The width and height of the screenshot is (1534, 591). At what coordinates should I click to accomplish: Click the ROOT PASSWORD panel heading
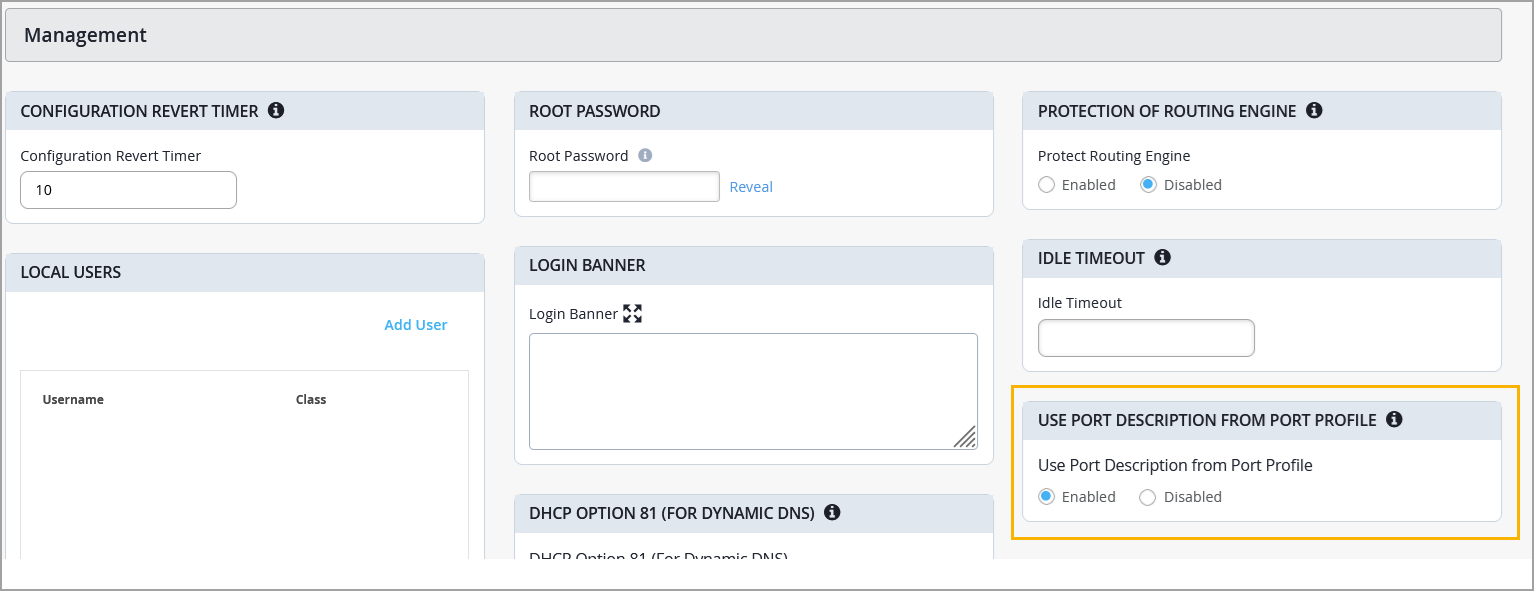pyautogui.click(x=595, y=111)
